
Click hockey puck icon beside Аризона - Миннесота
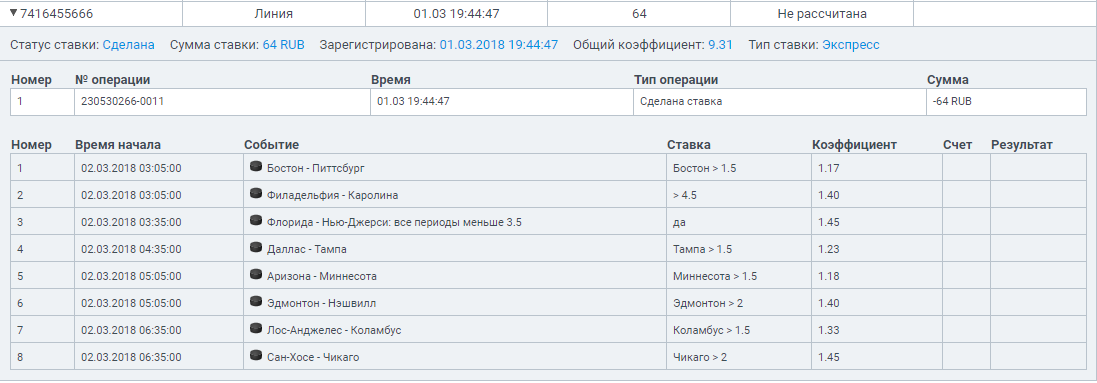[256, 275]
